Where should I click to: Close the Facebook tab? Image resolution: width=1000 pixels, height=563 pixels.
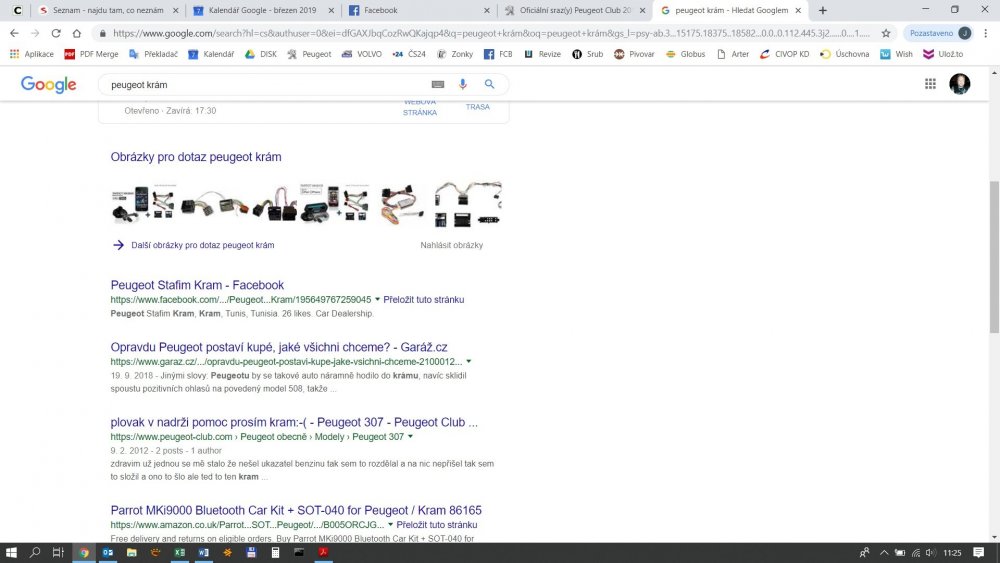point(487,10)
